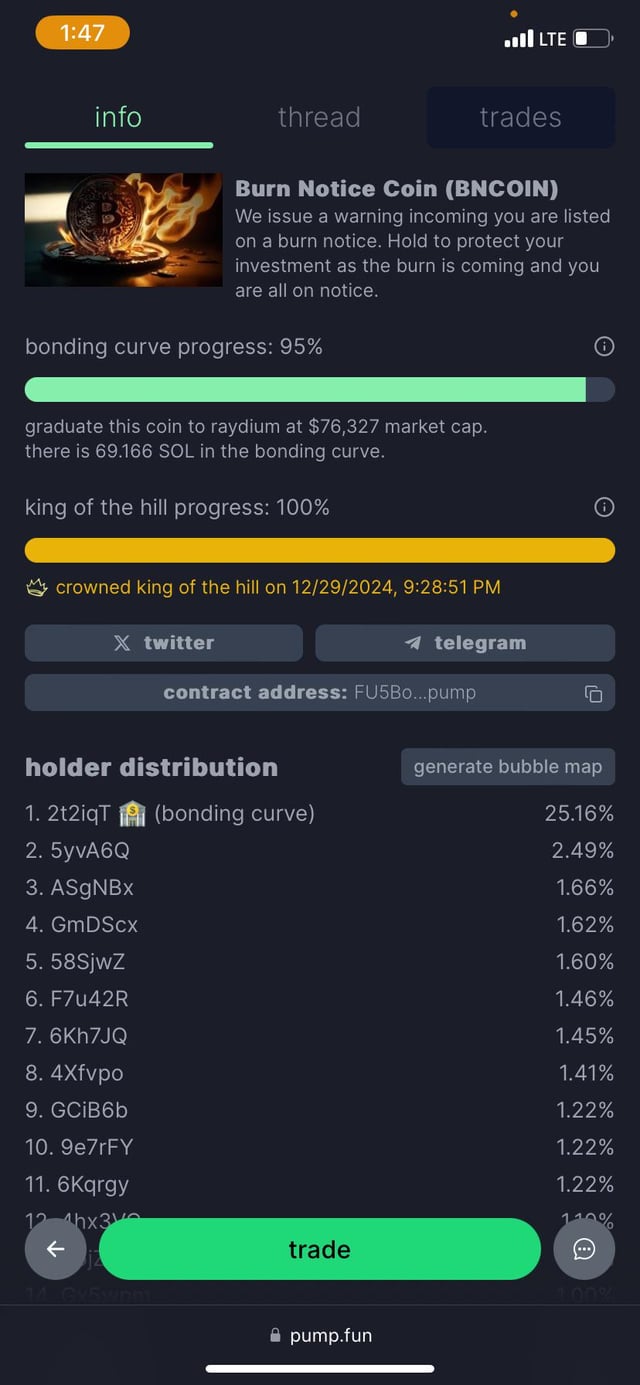Open the trades tab

[520, 117]
